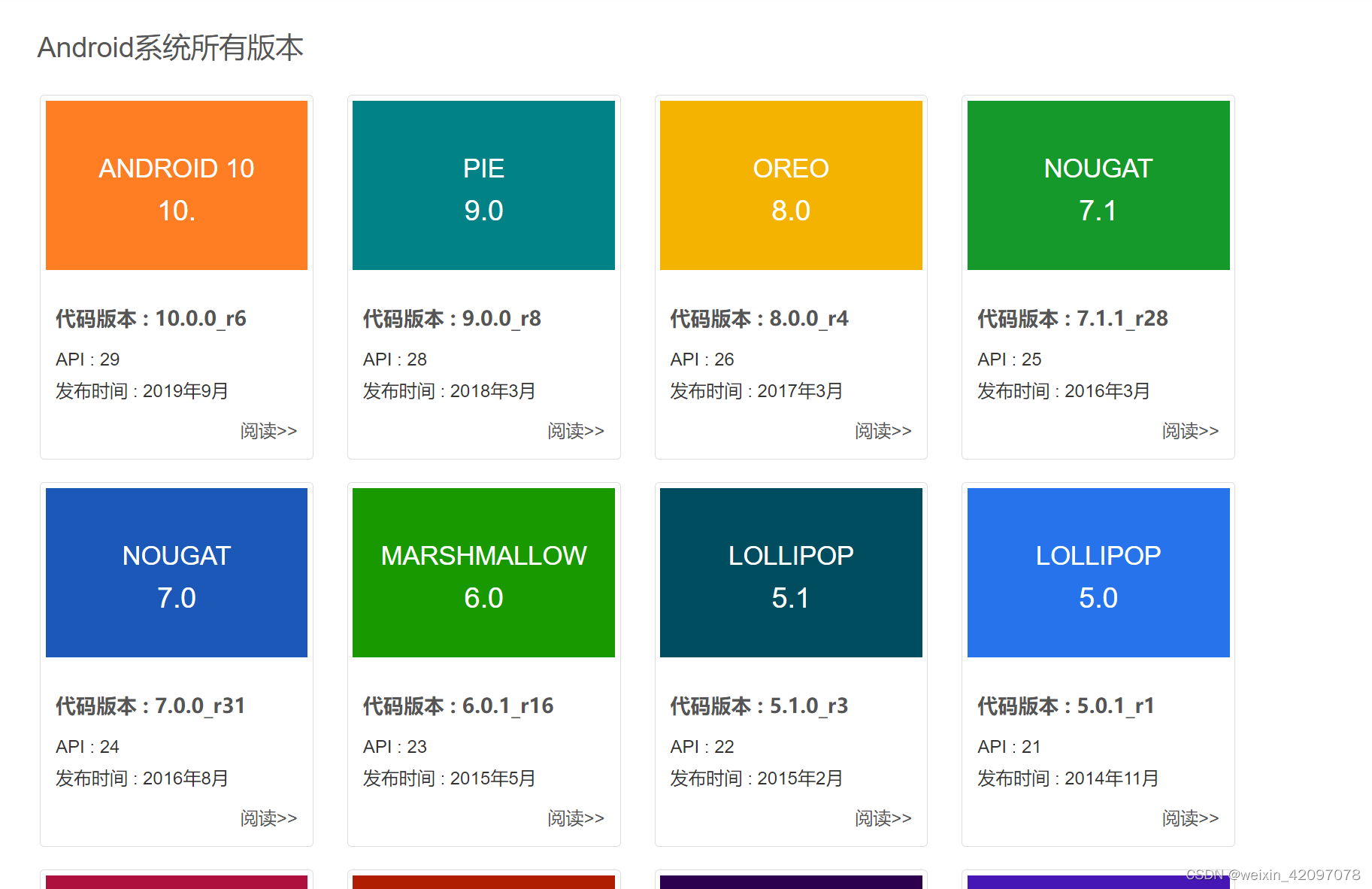Click 阅读>> link in Android 10 card
1372x889 pixels.
pyautogui.click(x=268, y=431)
